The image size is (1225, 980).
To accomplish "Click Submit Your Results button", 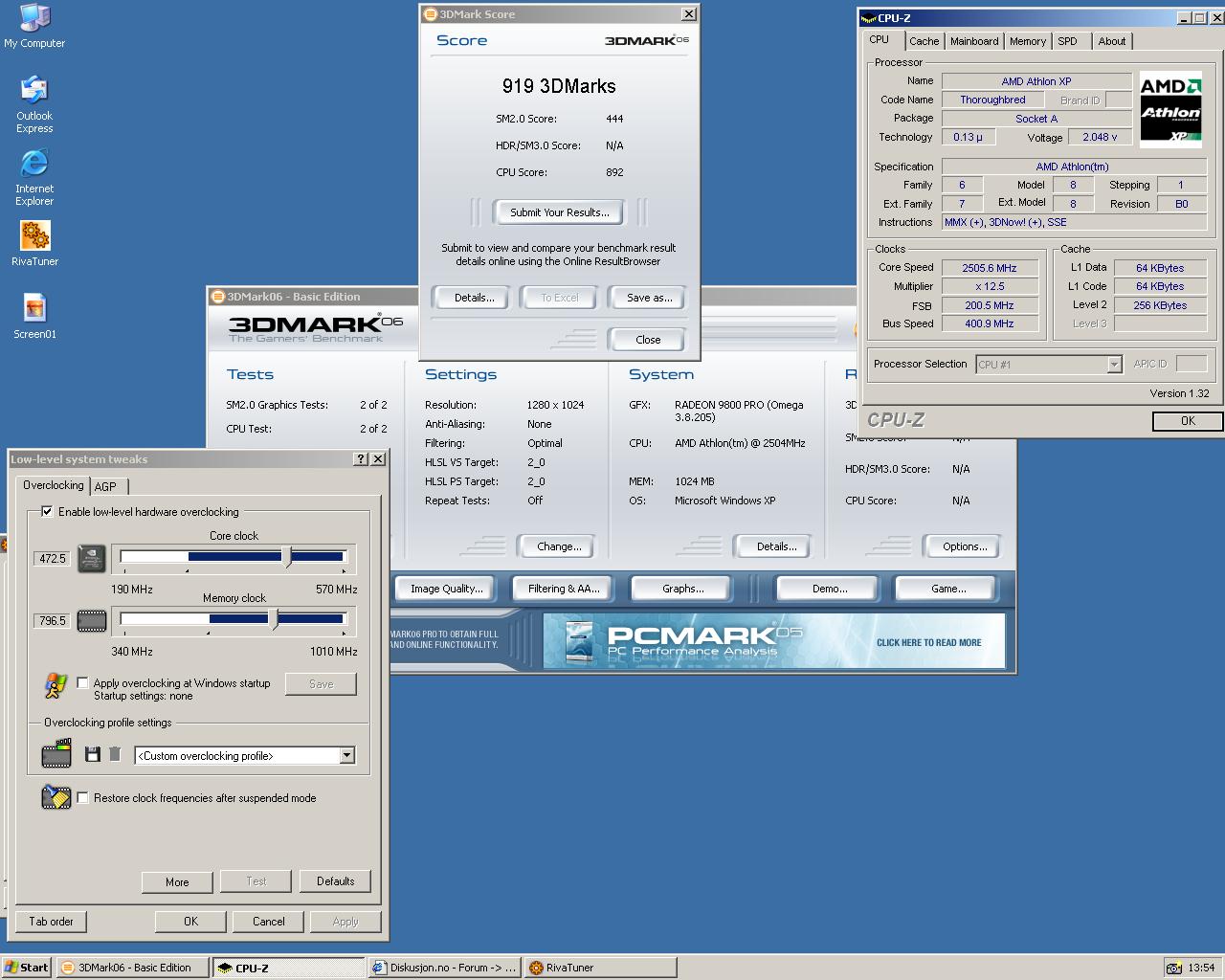I will tap(559, 212).
